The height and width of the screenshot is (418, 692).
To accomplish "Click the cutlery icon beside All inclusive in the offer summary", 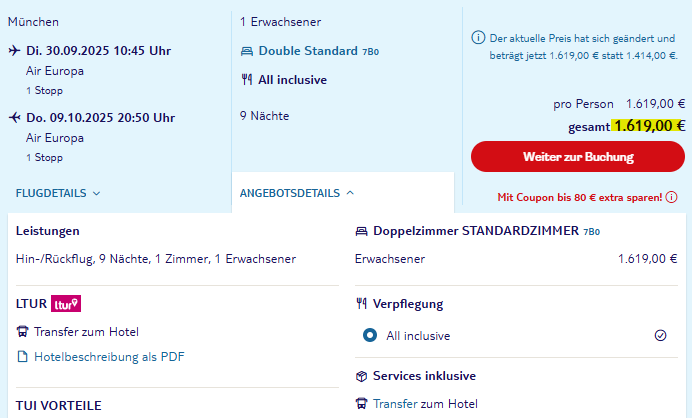I will (x=247, y=80).
